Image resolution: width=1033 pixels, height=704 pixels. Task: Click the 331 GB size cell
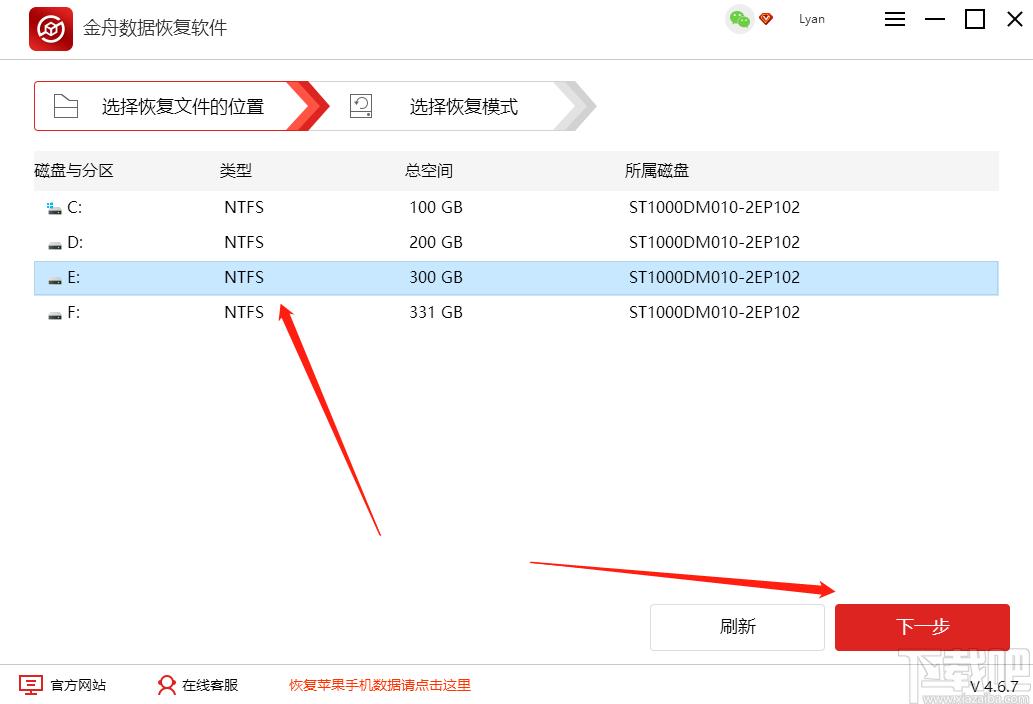coord(436,312)
